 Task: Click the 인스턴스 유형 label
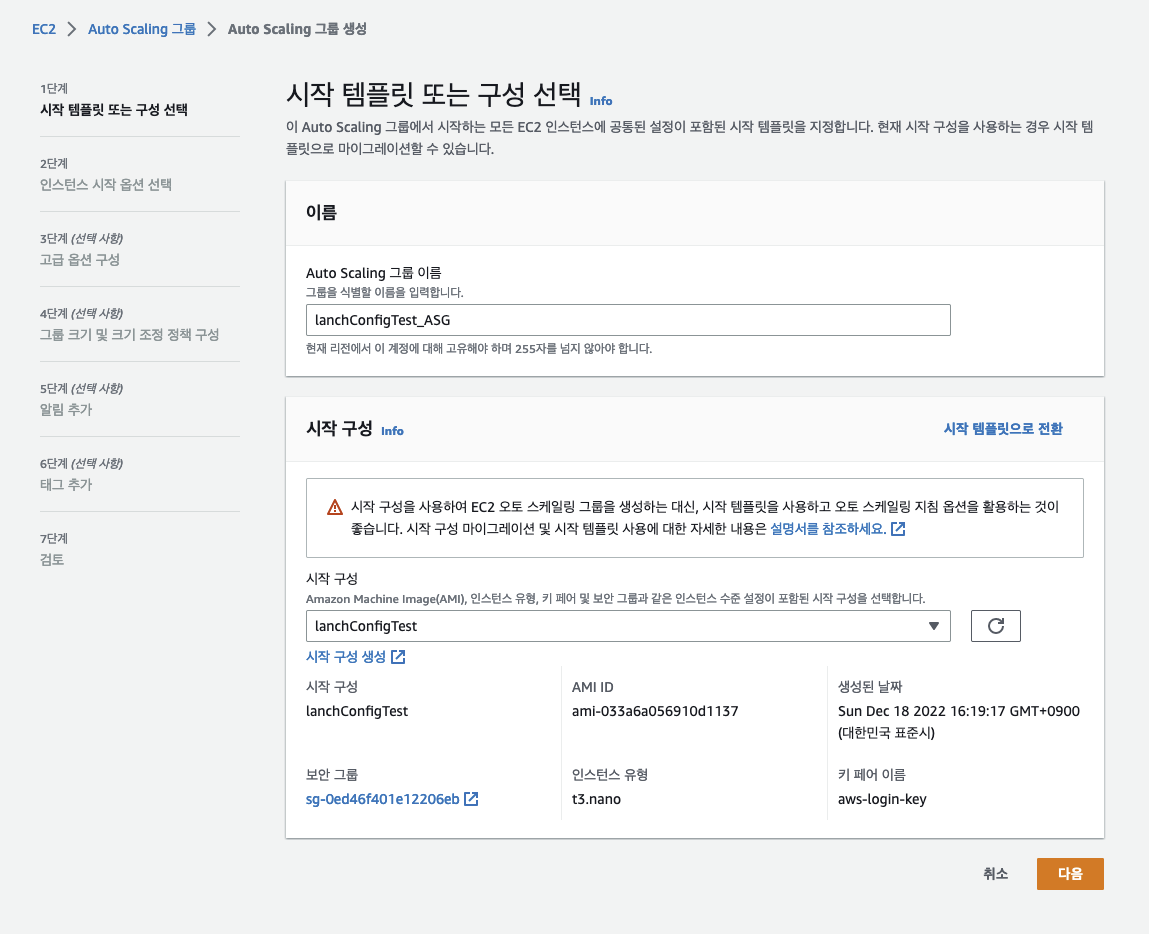tap(610, 775)
